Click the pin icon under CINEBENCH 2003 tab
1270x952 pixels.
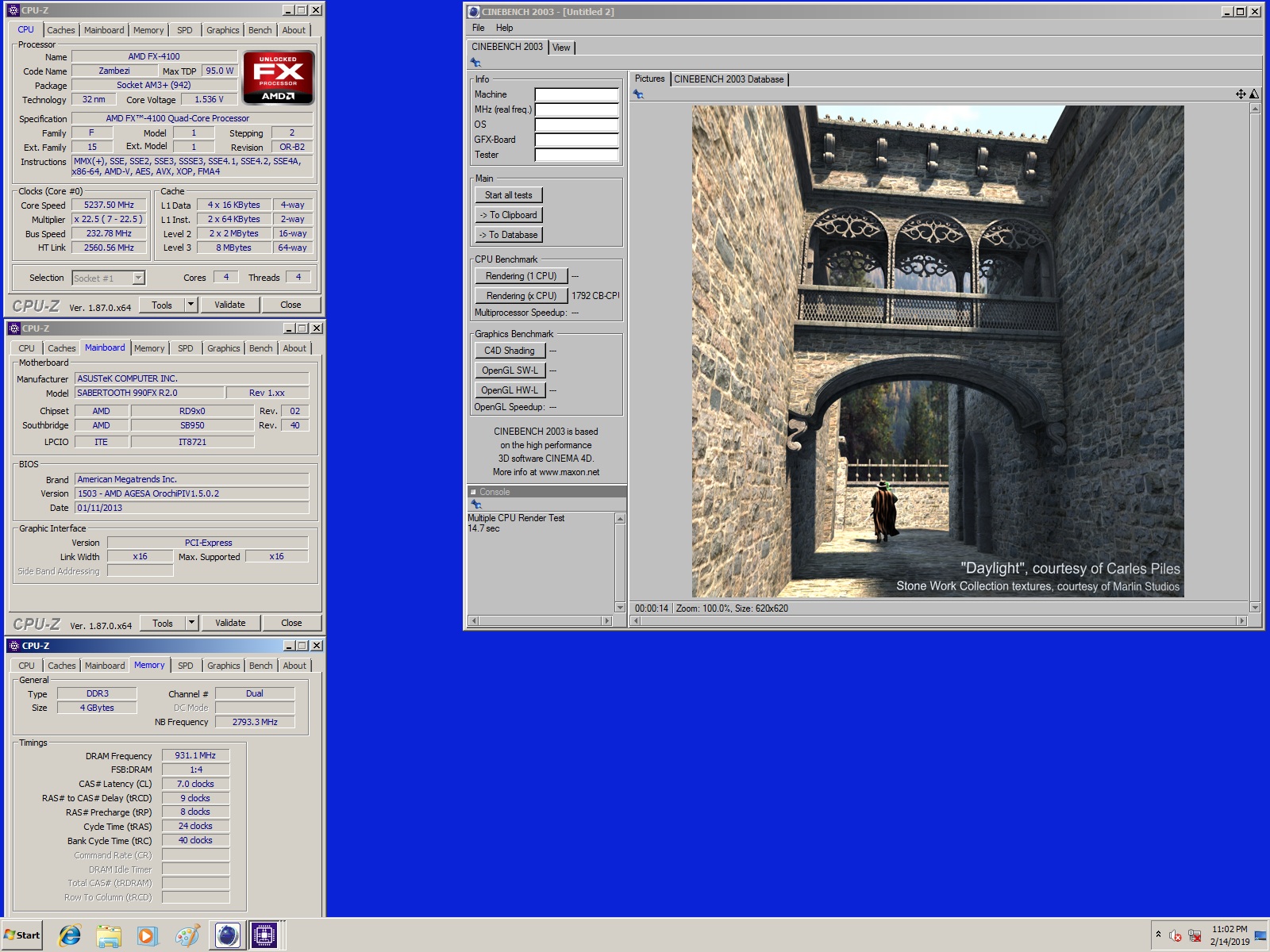(x=475, y=63)
